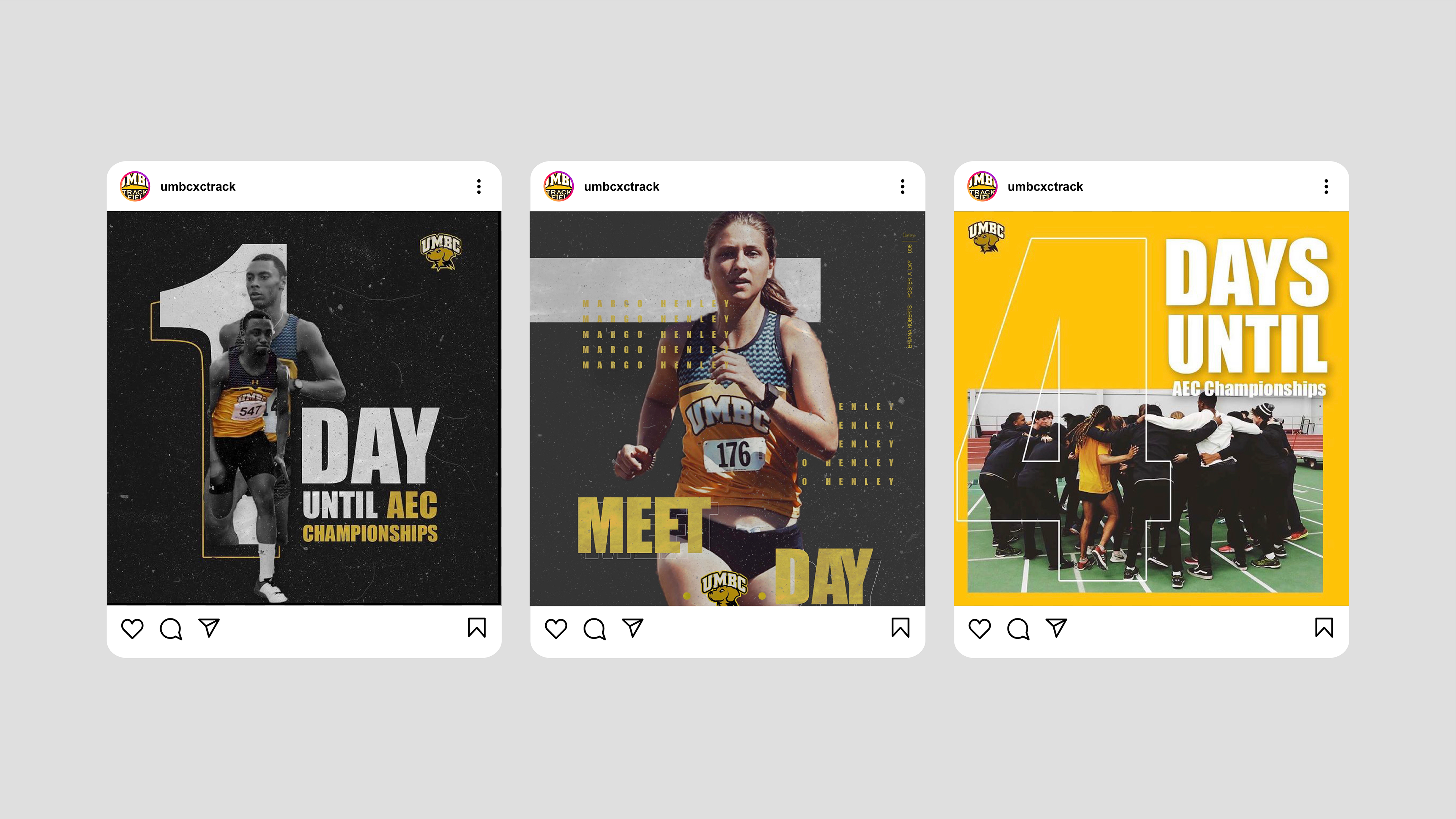Viewport: 1456px width, 819px height.
Task: View profile picture on the third post
Action: click(982, 186)
